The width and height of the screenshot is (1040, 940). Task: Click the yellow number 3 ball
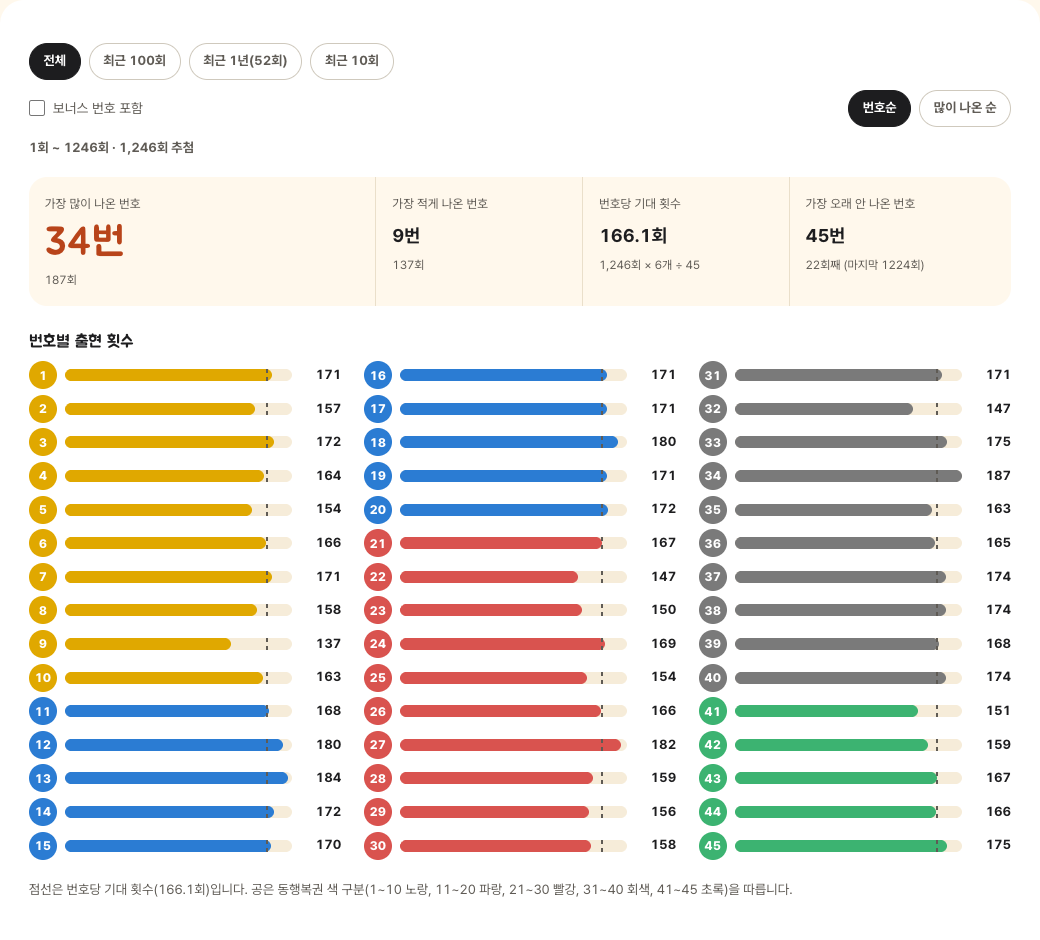43,442
